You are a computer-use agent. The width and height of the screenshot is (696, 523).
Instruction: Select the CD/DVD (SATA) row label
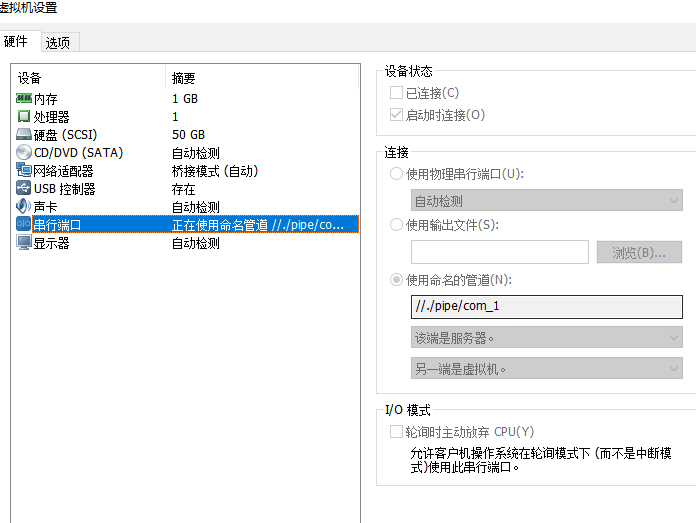79,153
